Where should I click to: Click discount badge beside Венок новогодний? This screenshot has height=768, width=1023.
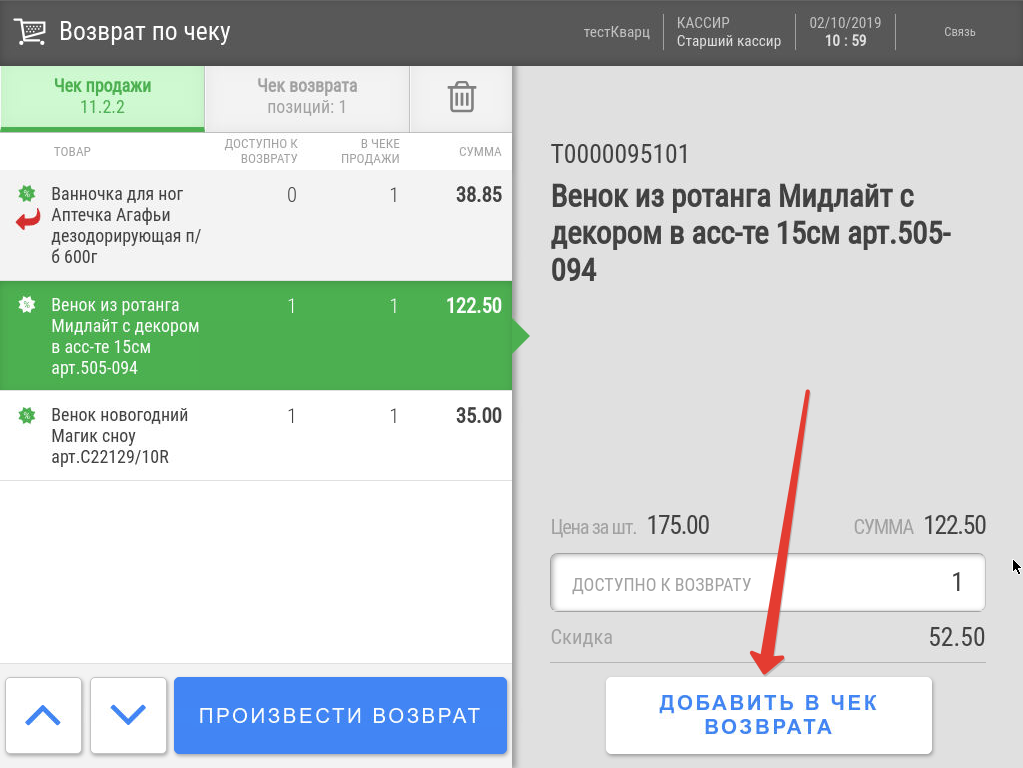[x=27, y=415]
